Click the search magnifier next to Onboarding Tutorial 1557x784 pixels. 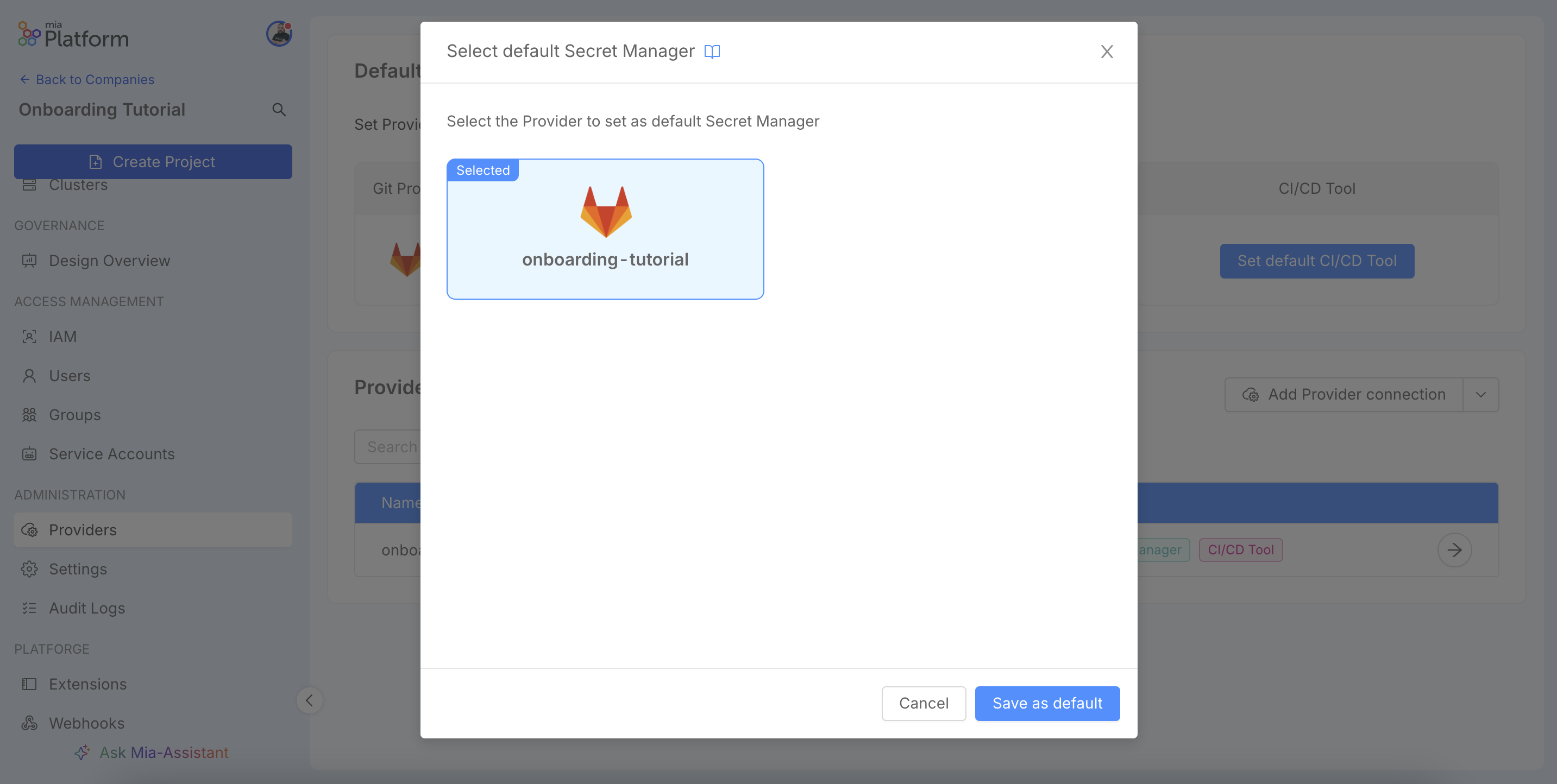279,109
